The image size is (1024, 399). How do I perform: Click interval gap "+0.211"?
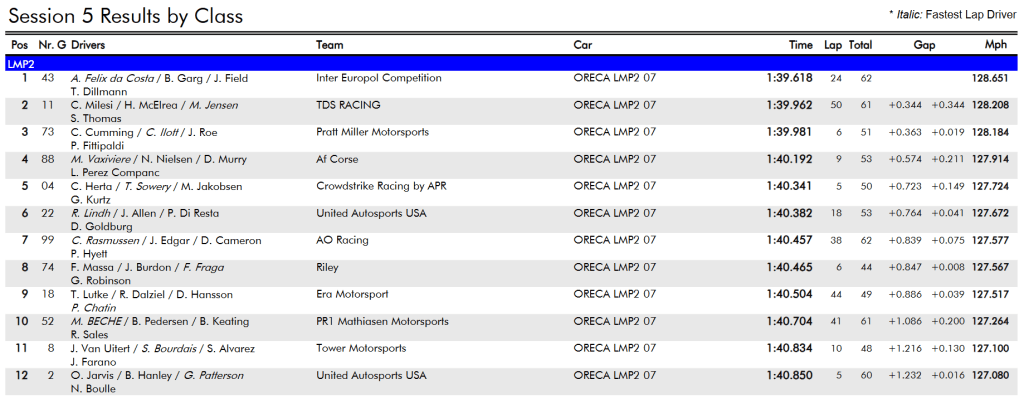tap(948, 159)
